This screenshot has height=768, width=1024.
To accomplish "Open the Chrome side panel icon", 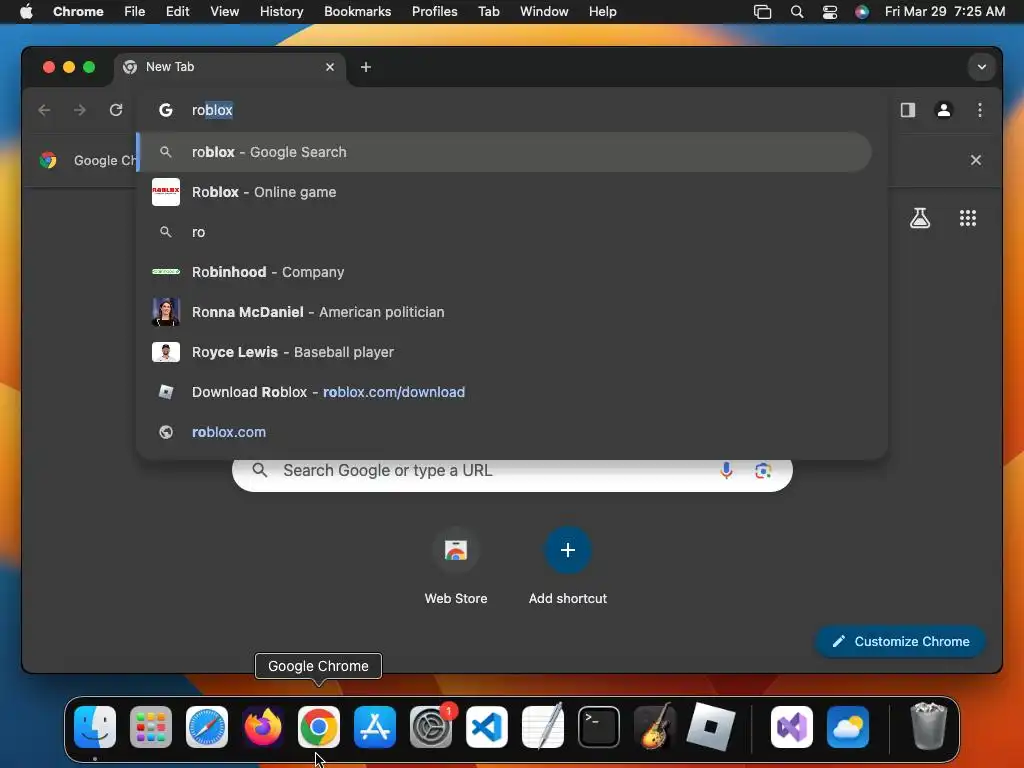I will point(908,110).
